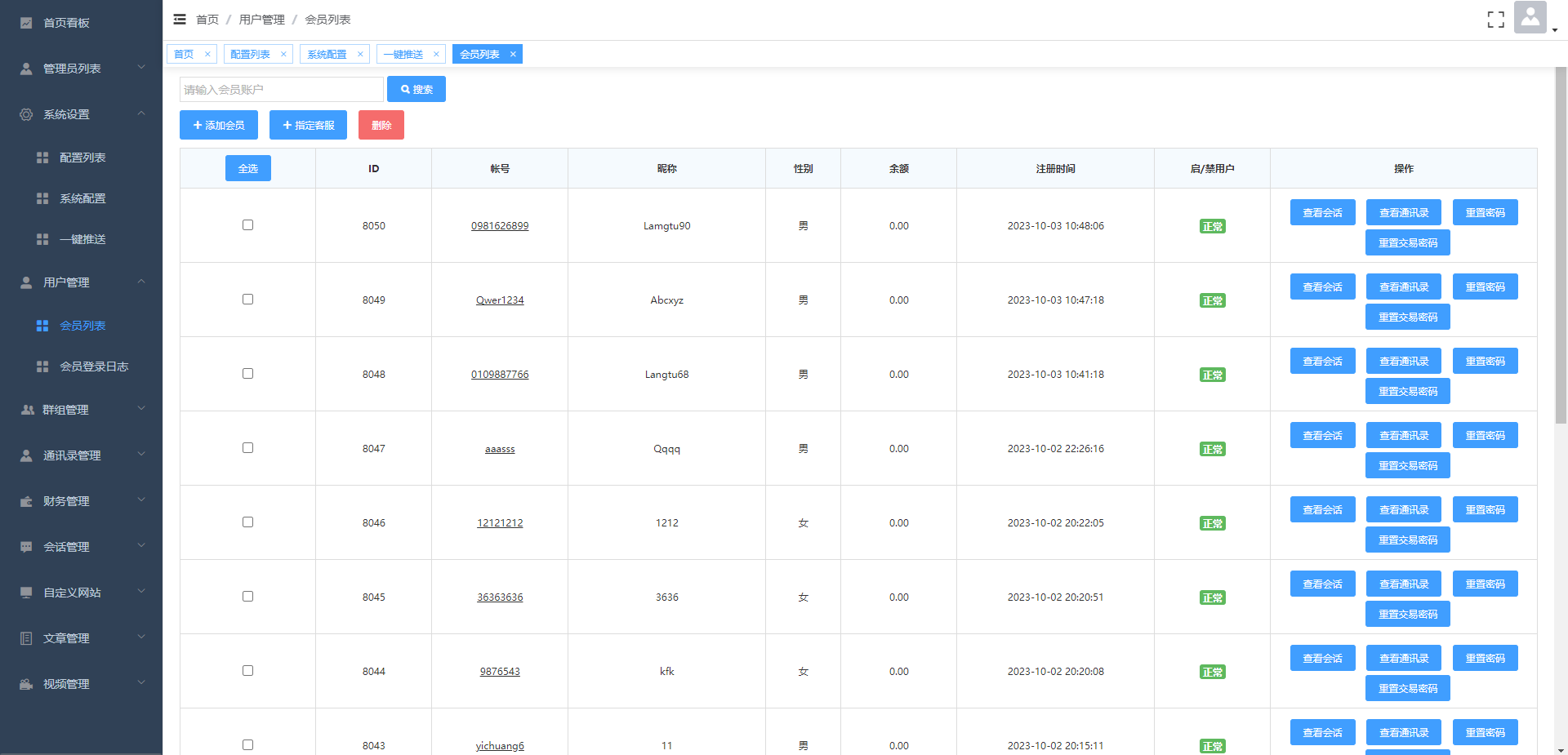The image size is (1568, 755).
Task: Toggle fullscreen mode icon
Action: pyautogui.click(x=1495, y=20)
